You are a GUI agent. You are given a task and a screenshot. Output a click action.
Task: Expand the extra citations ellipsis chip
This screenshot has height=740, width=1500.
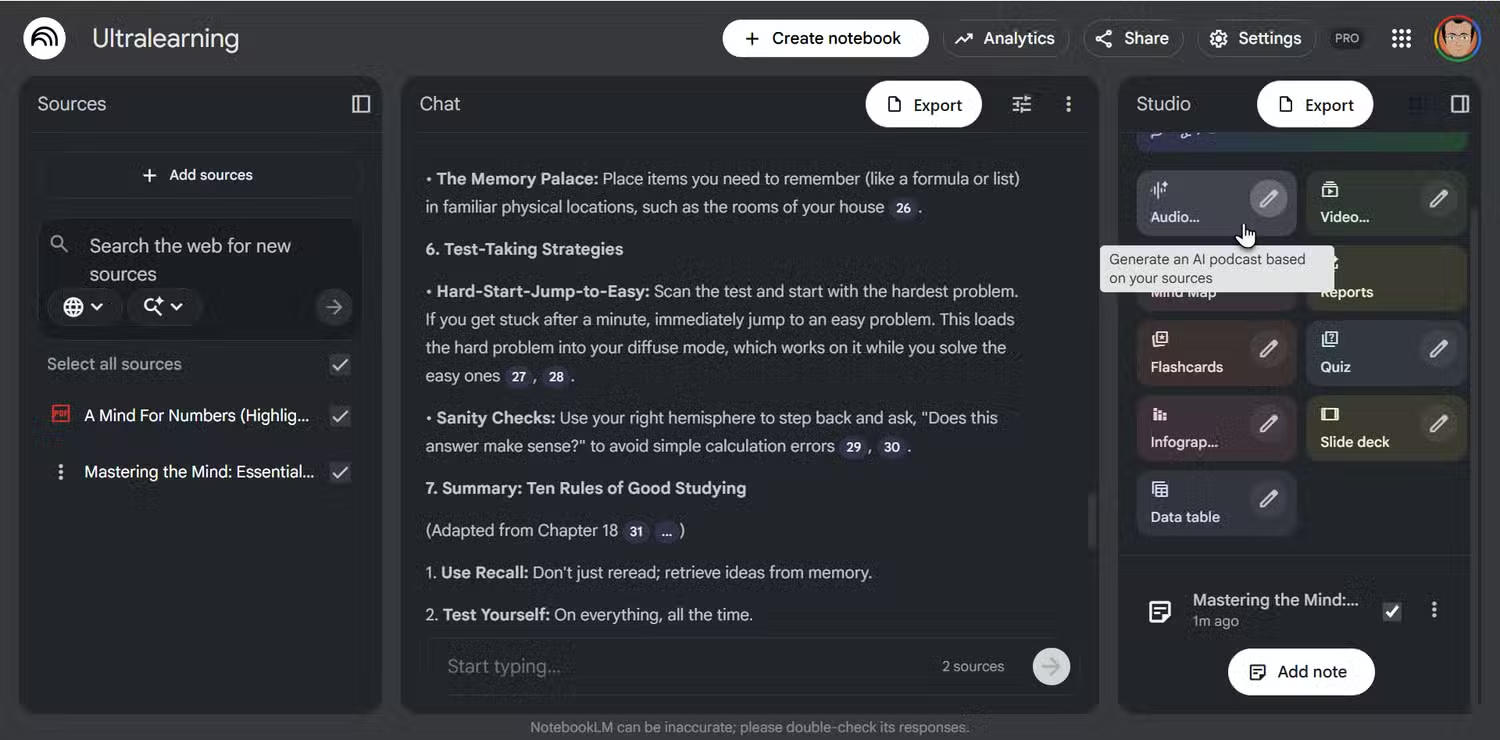point(665,531)
